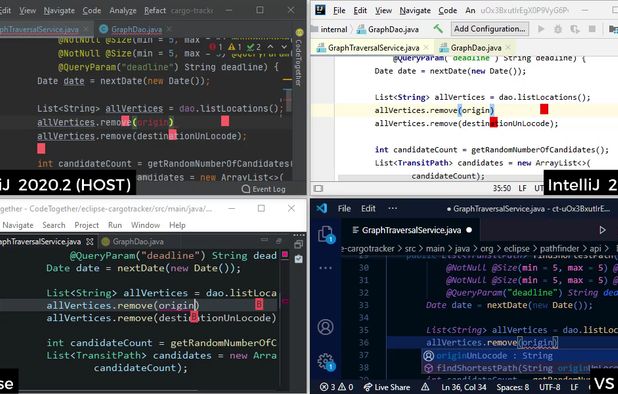This screenshot has height=394, width=618.
Task: Expand the VS Code overflow menu ellipsis
Action: 393,208
